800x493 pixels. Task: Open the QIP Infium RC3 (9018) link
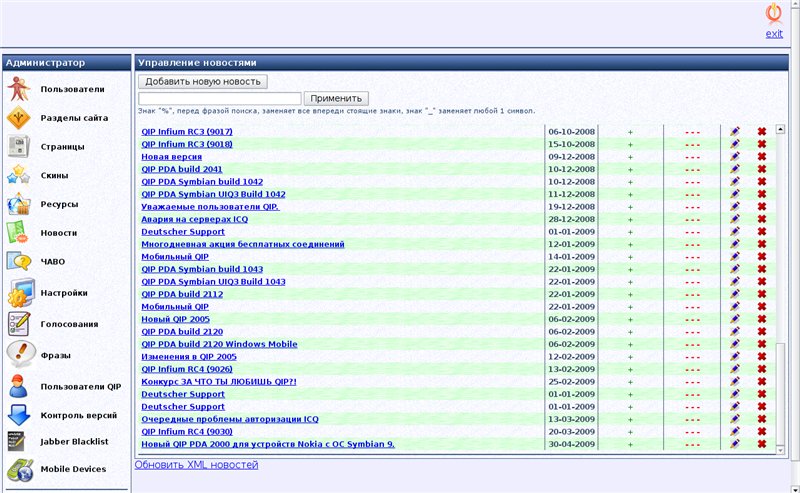pyautogui.click(x=187, y=144)
